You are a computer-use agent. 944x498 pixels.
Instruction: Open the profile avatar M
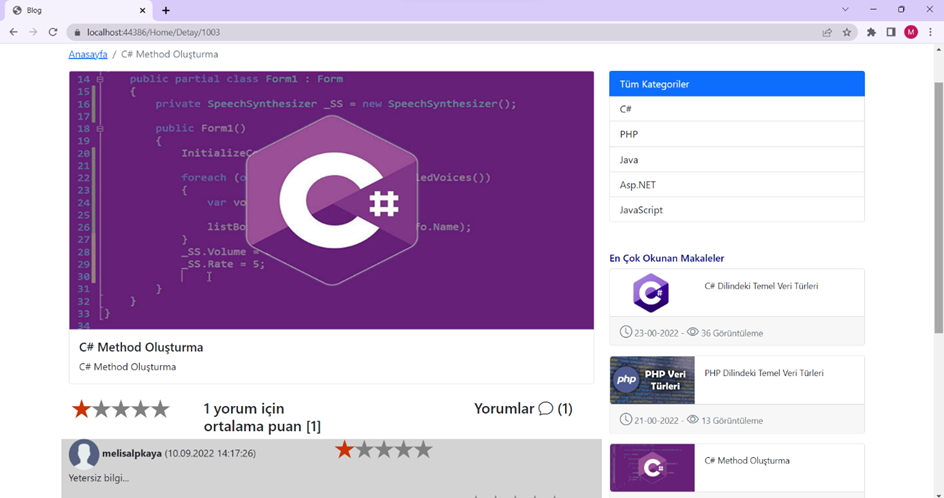tap(911, 33)
